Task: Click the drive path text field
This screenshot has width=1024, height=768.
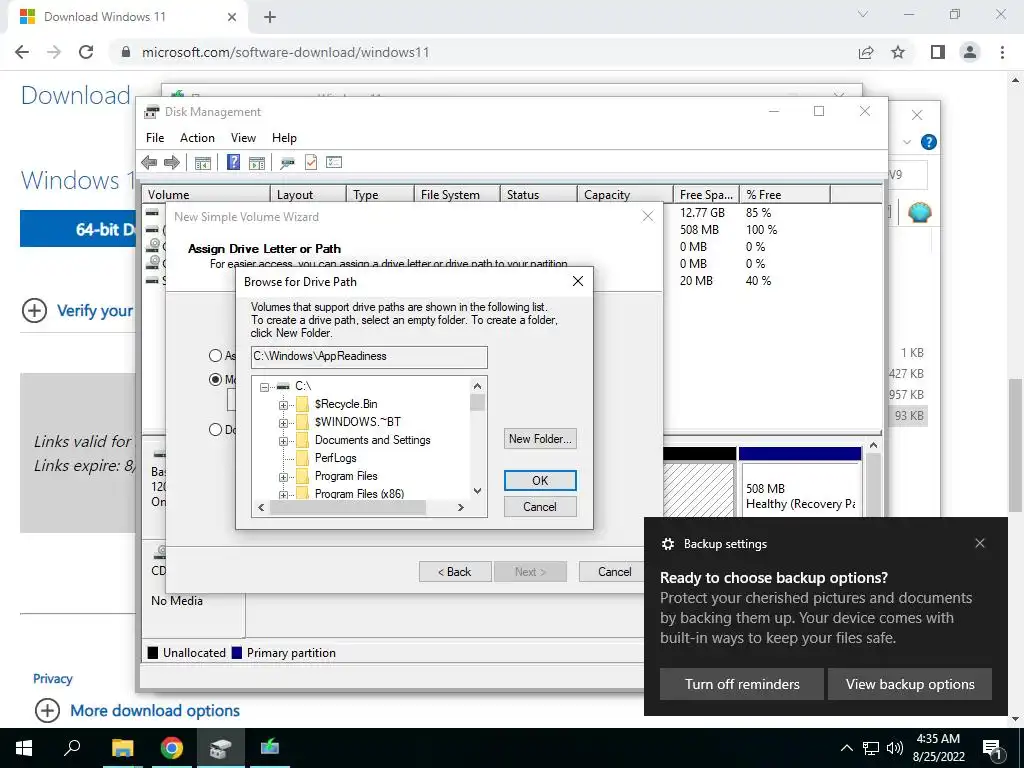Action: [x=369, y=357]
